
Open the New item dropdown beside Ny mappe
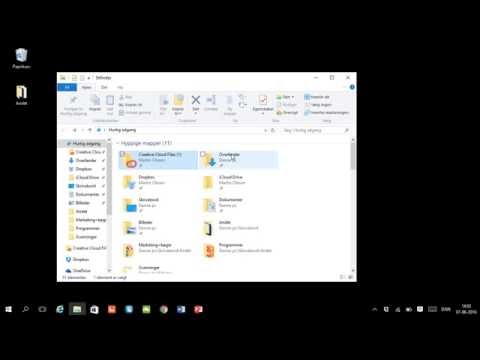click(242, 98)
